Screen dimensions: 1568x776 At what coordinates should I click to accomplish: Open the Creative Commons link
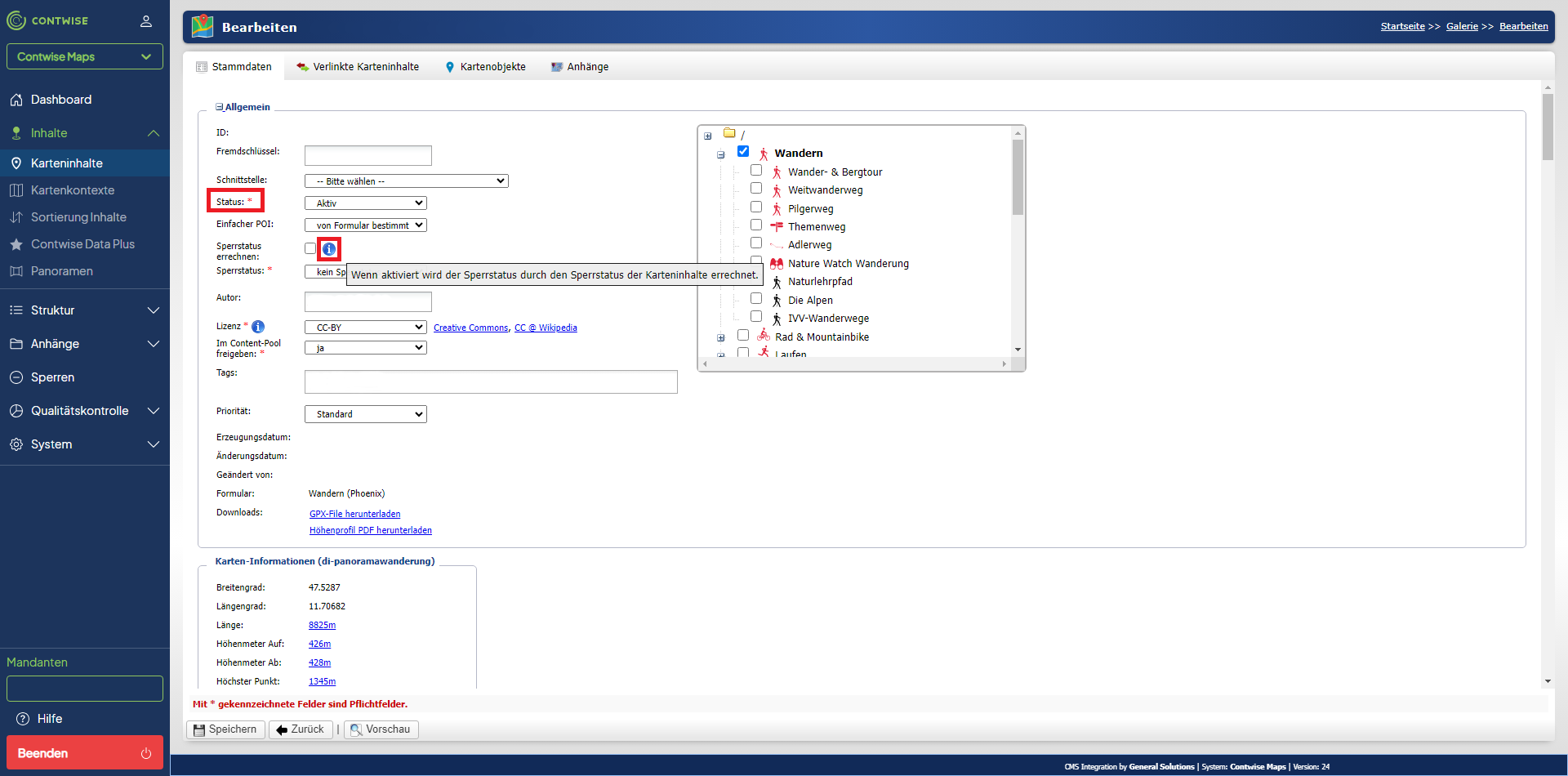470,328
